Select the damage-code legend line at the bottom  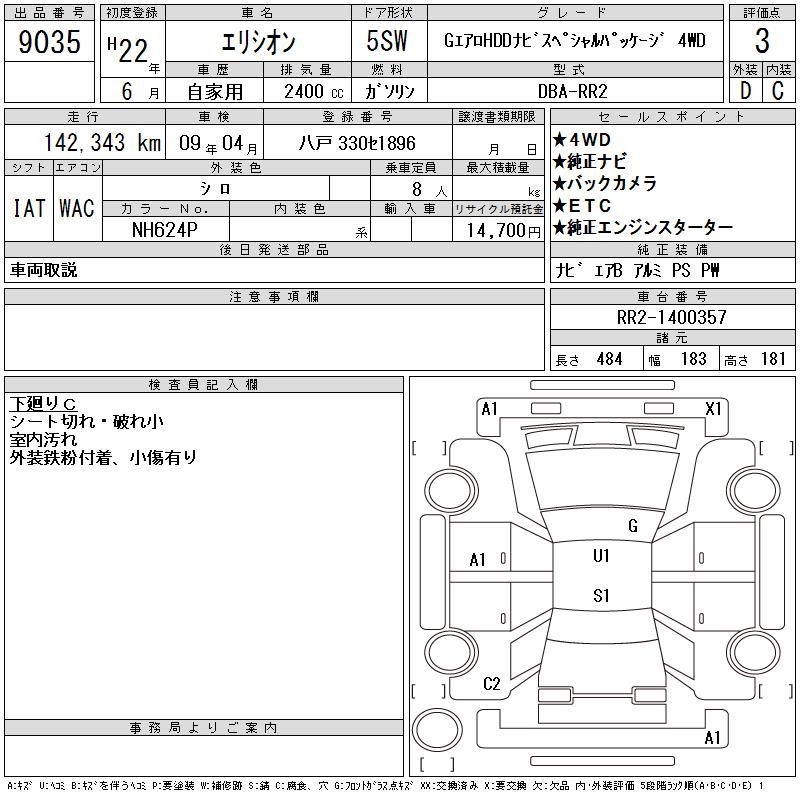pos(385,786)
